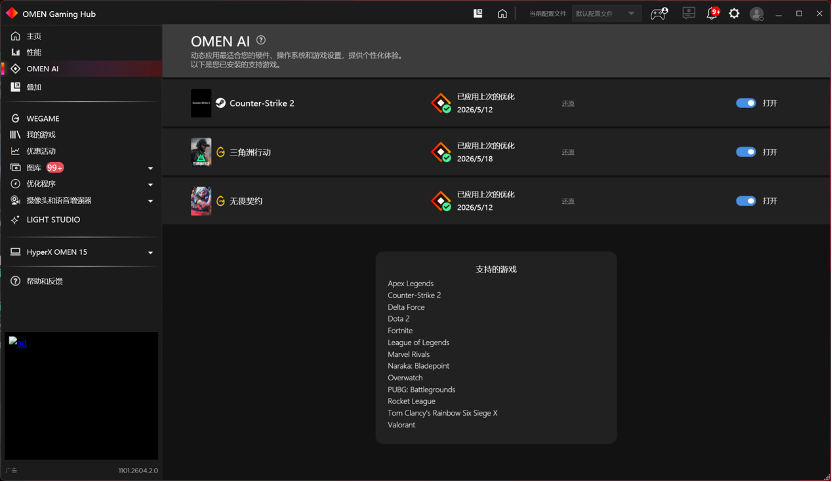Click optimization status icon for 三角洲行动
832x482 pixels.
pos(441,152)
